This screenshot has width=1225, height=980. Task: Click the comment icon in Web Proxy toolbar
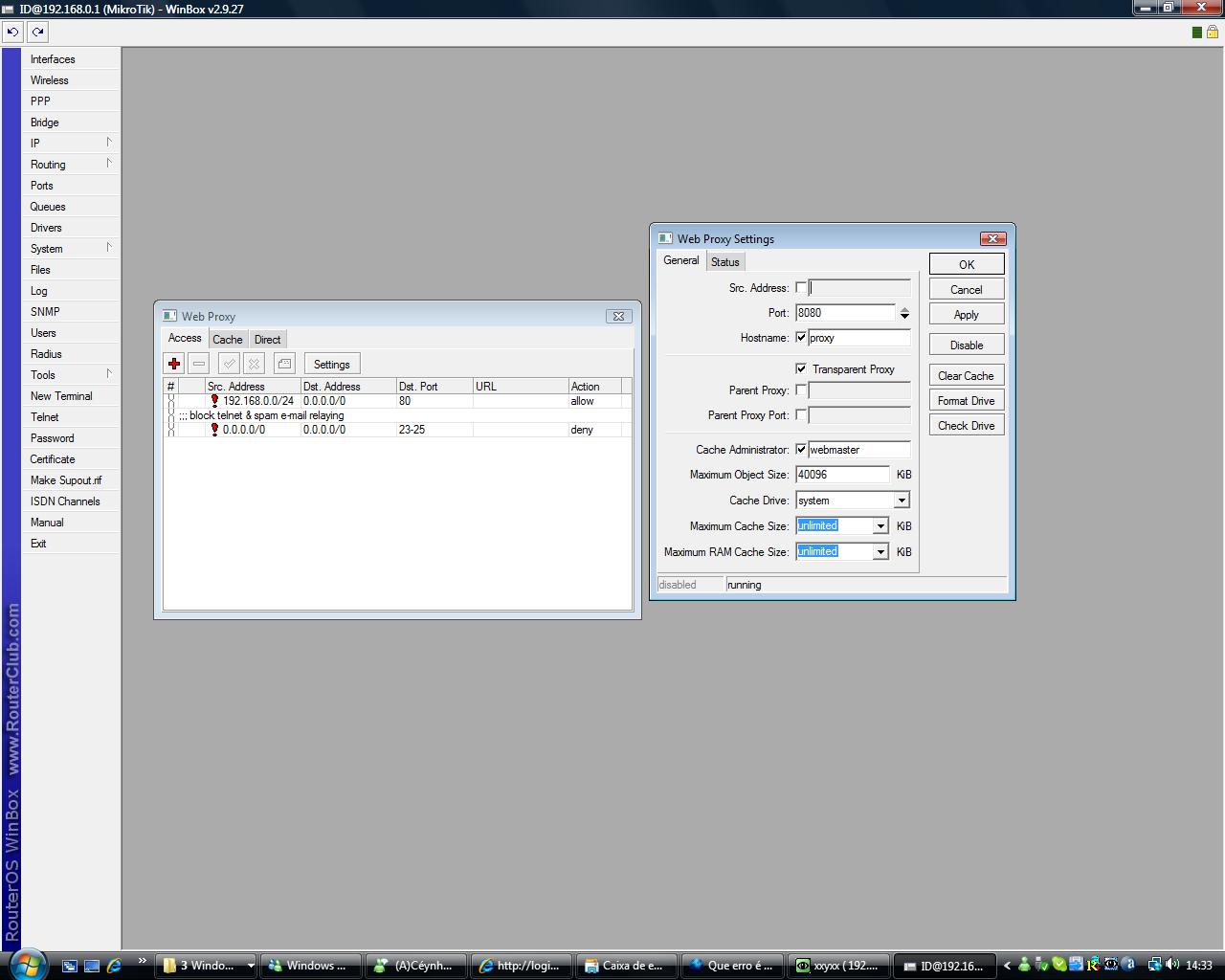tap(284, 364)
